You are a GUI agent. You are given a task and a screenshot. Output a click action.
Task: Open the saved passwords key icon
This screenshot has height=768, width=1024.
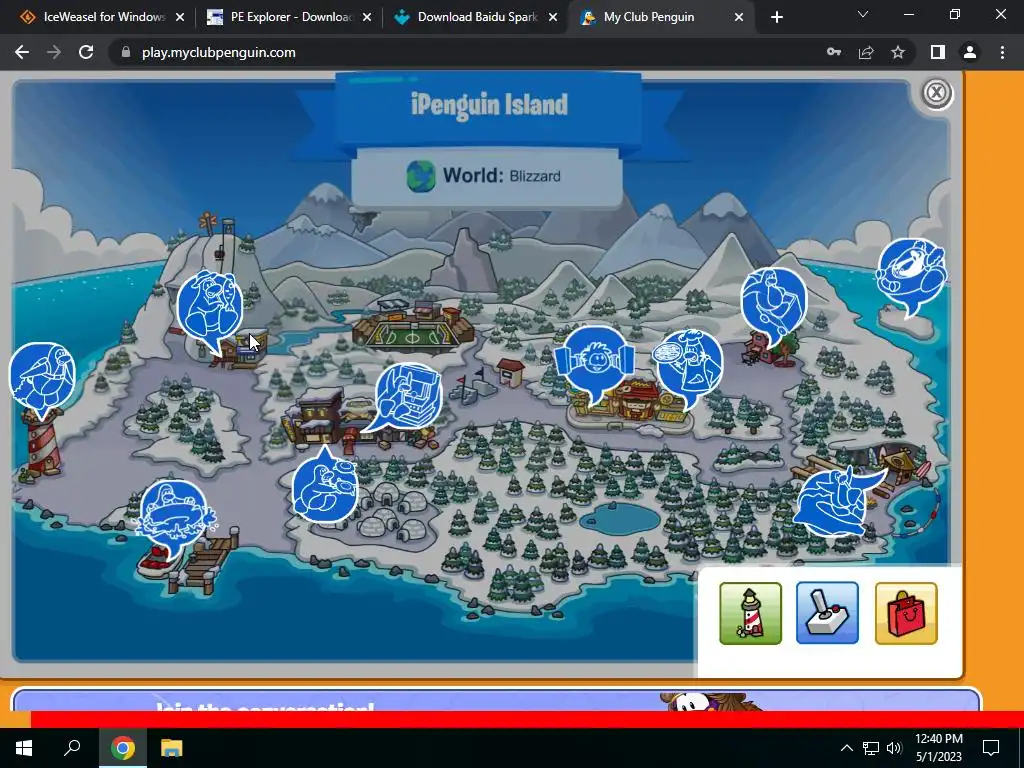[x=834, y=52]
